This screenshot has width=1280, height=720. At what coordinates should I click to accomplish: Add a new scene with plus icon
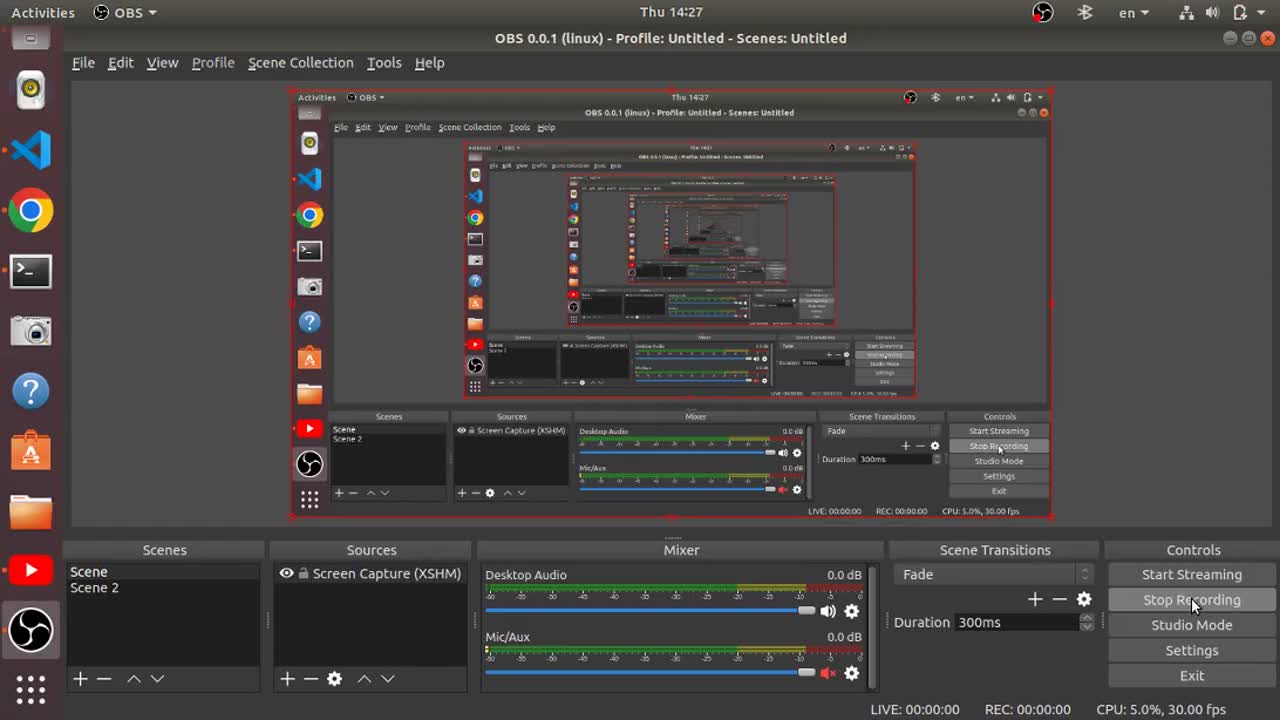(80, 679)
